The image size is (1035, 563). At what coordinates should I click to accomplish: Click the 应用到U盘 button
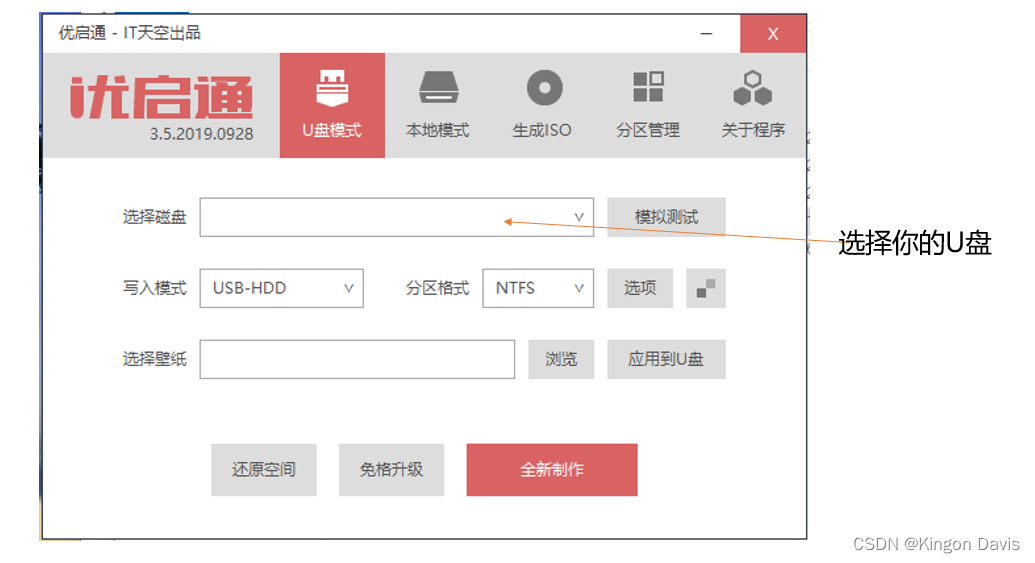pyautogui.click(x=666, y=359)
